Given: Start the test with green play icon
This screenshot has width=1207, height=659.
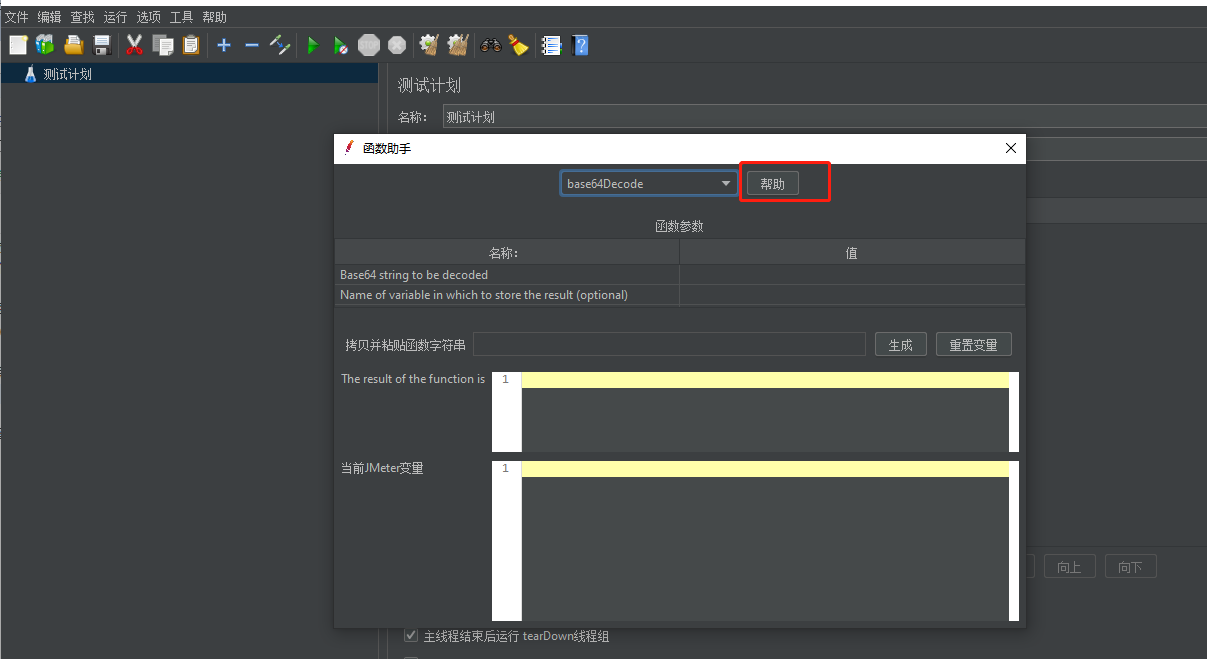Looking at the screenshot, I should tap(313, 45).
